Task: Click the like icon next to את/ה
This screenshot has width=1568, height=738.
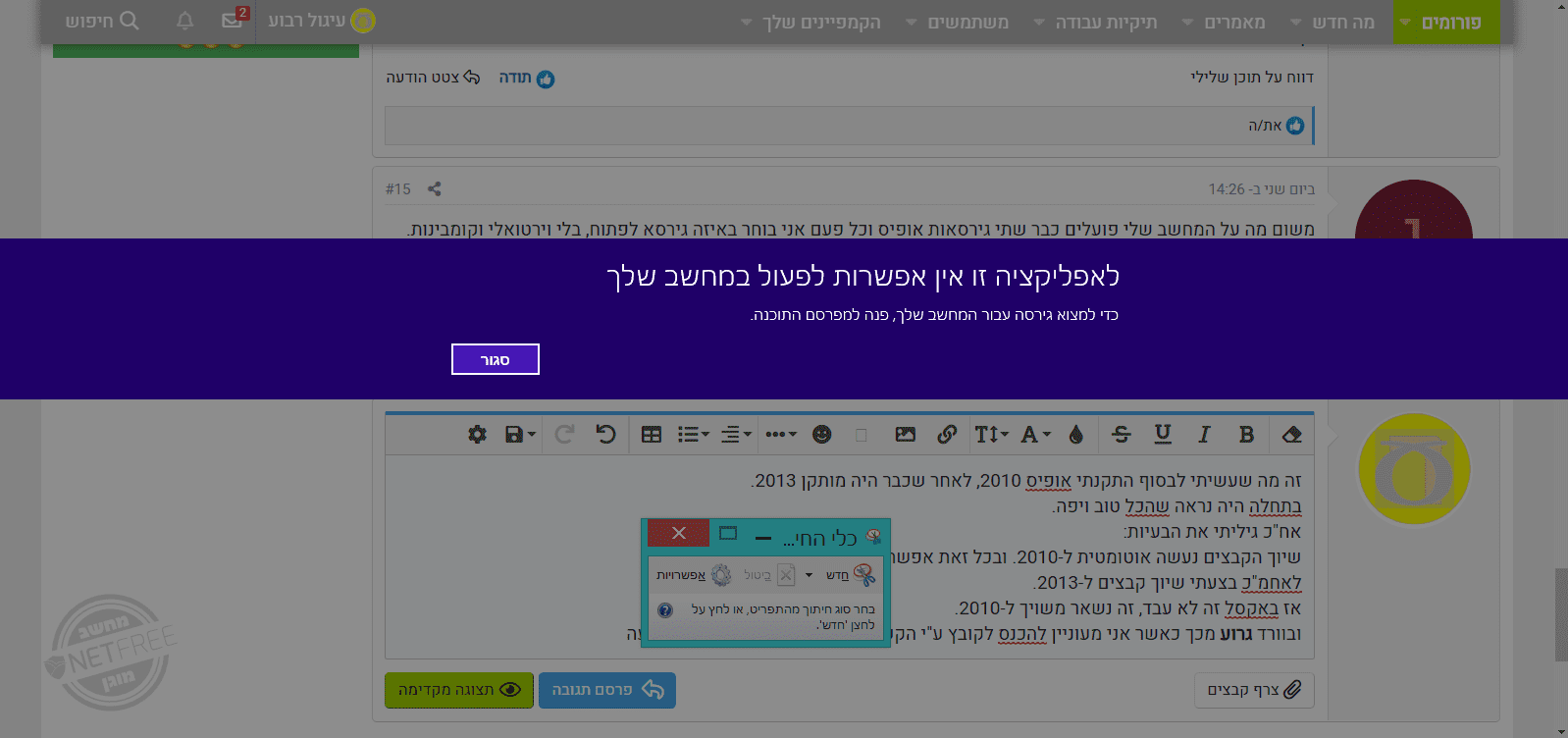Action: pos(1295,126)
